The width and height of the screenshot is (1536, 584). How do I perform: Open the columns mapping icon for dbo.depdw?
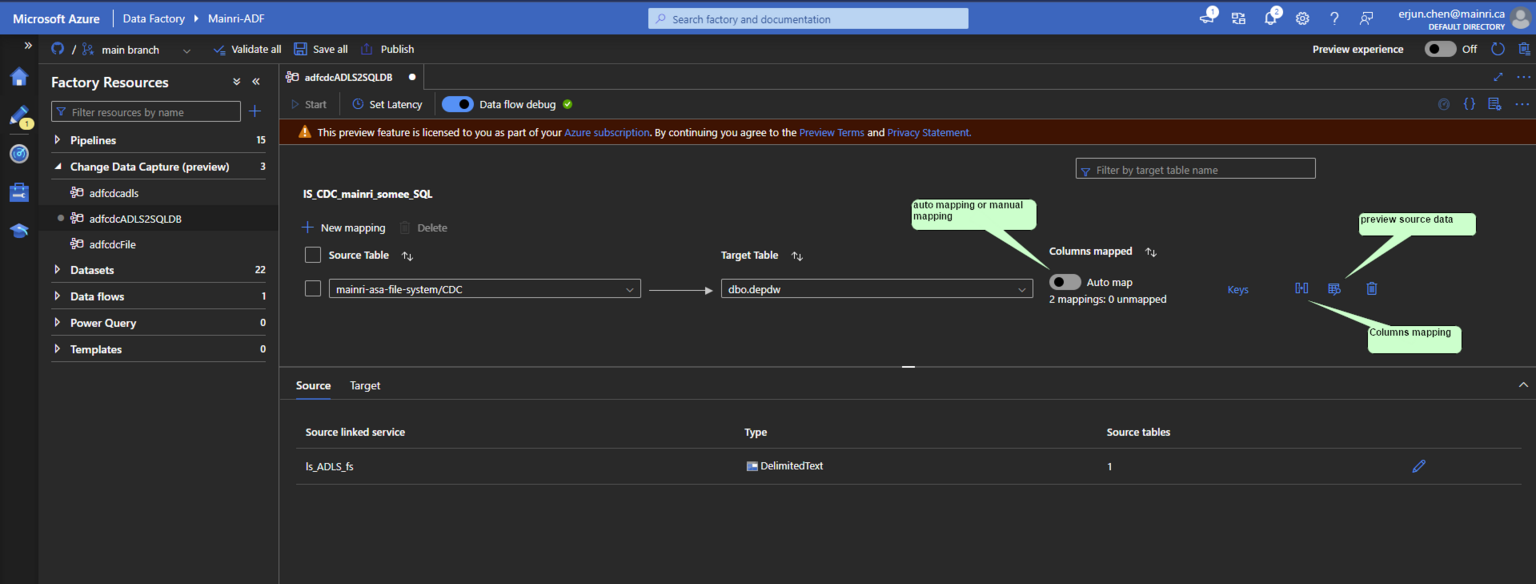point(1301,288)
